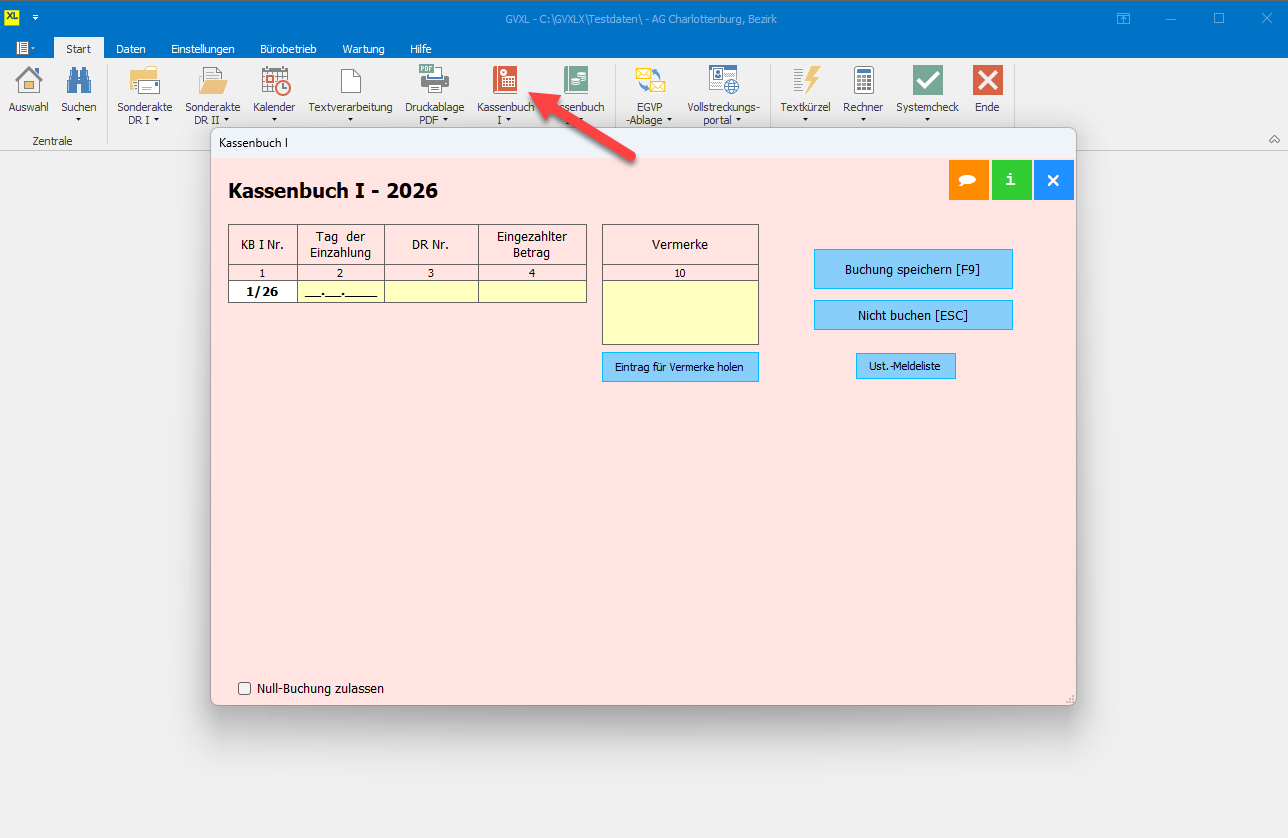Click the green info button

(1011, 180)
